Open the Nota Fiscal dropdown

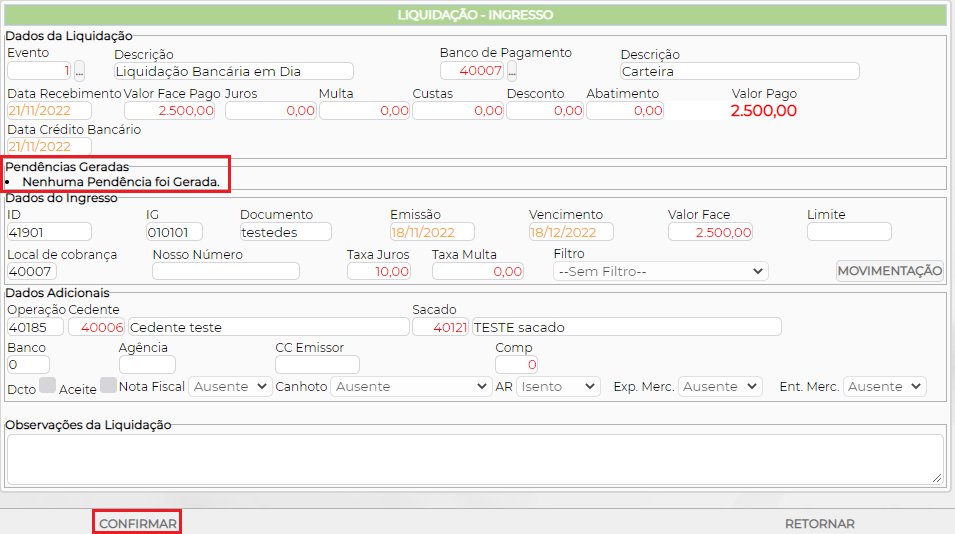[230, 386]
